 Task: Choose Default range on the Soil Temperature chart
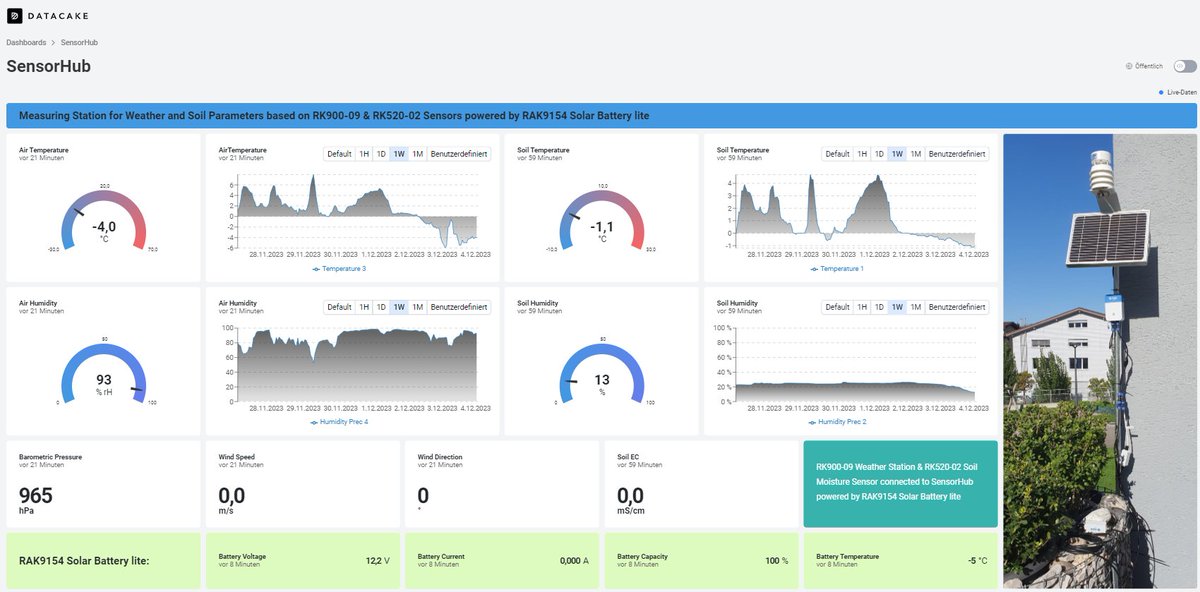pos(838,154)
